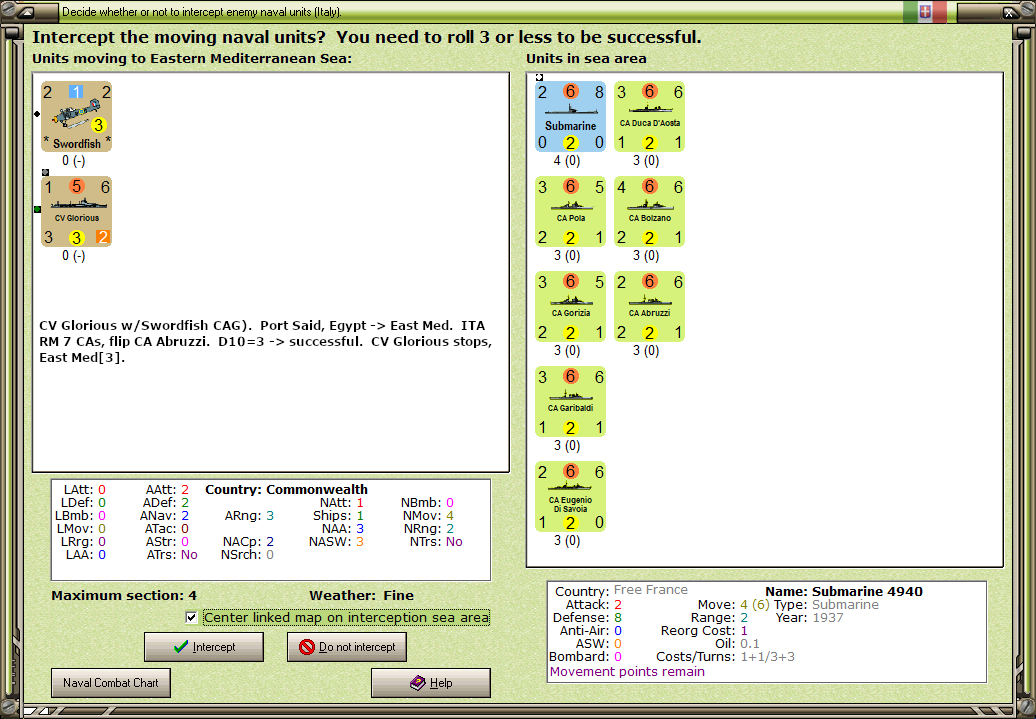Click the Submarine unit counter
Image resolution: width=1036 pixels, height=719 pixels.
pos(570,116)
